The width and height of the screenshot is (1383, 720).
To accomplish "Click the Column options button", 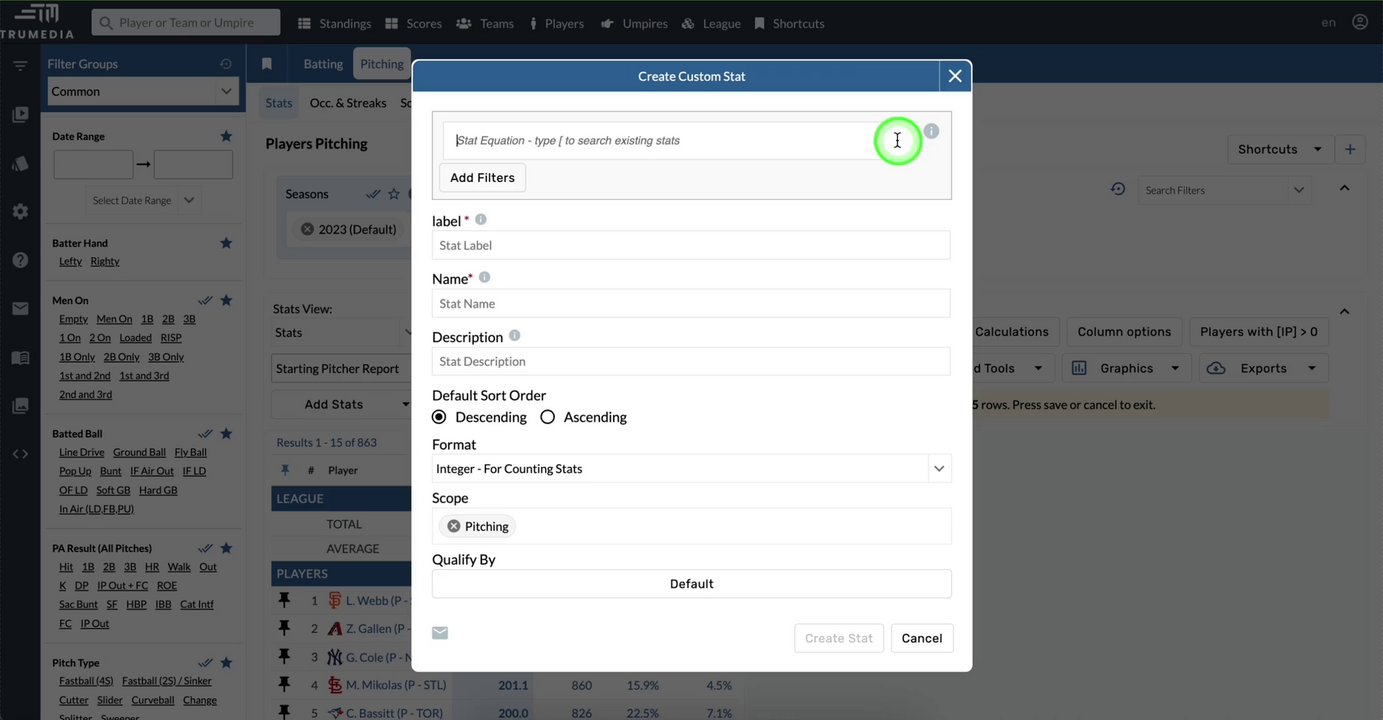I will [1124, 331].
